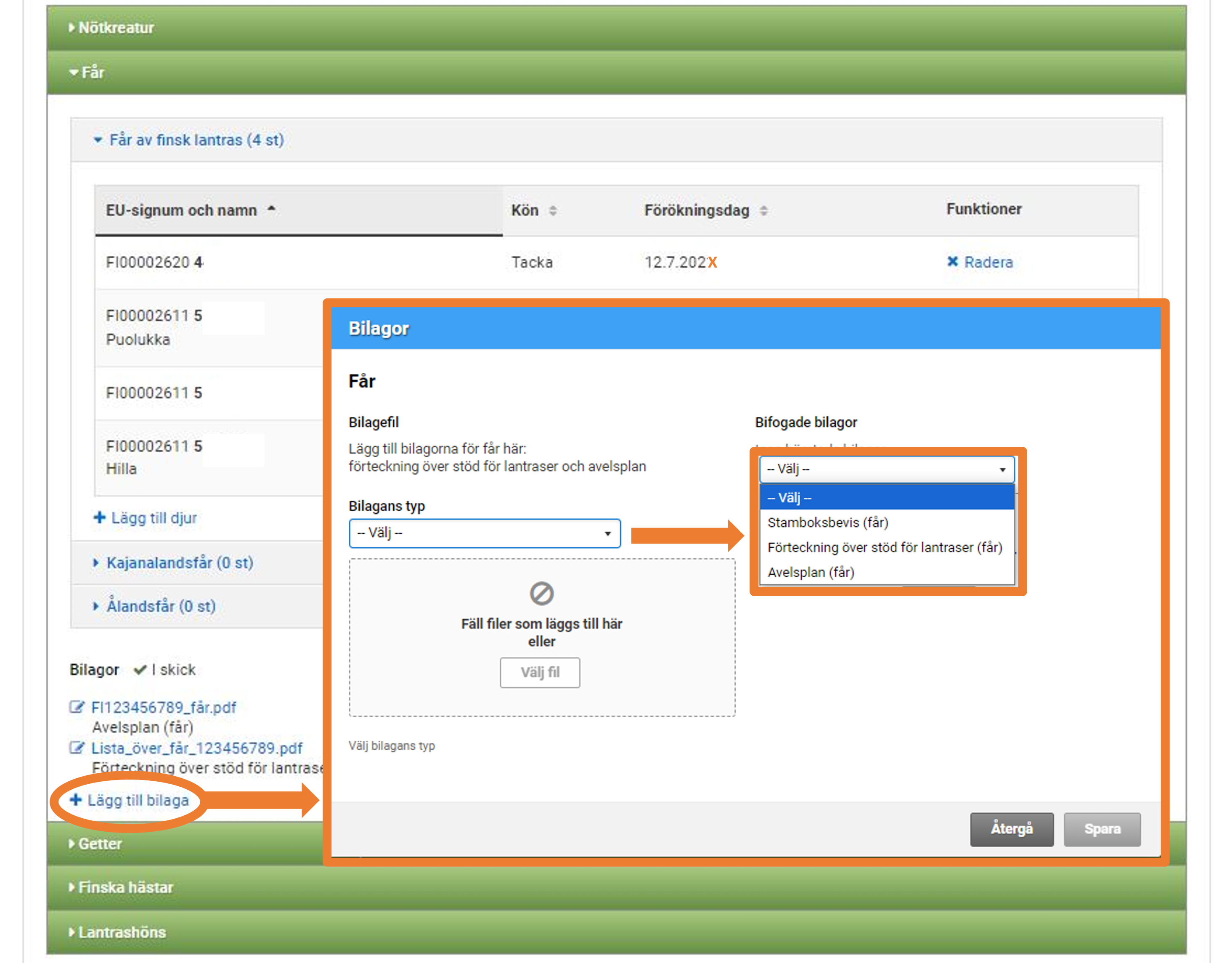Collapse Får av finsk lantras section
Viewport: 1232px width, 963px height.
point(196,139)
